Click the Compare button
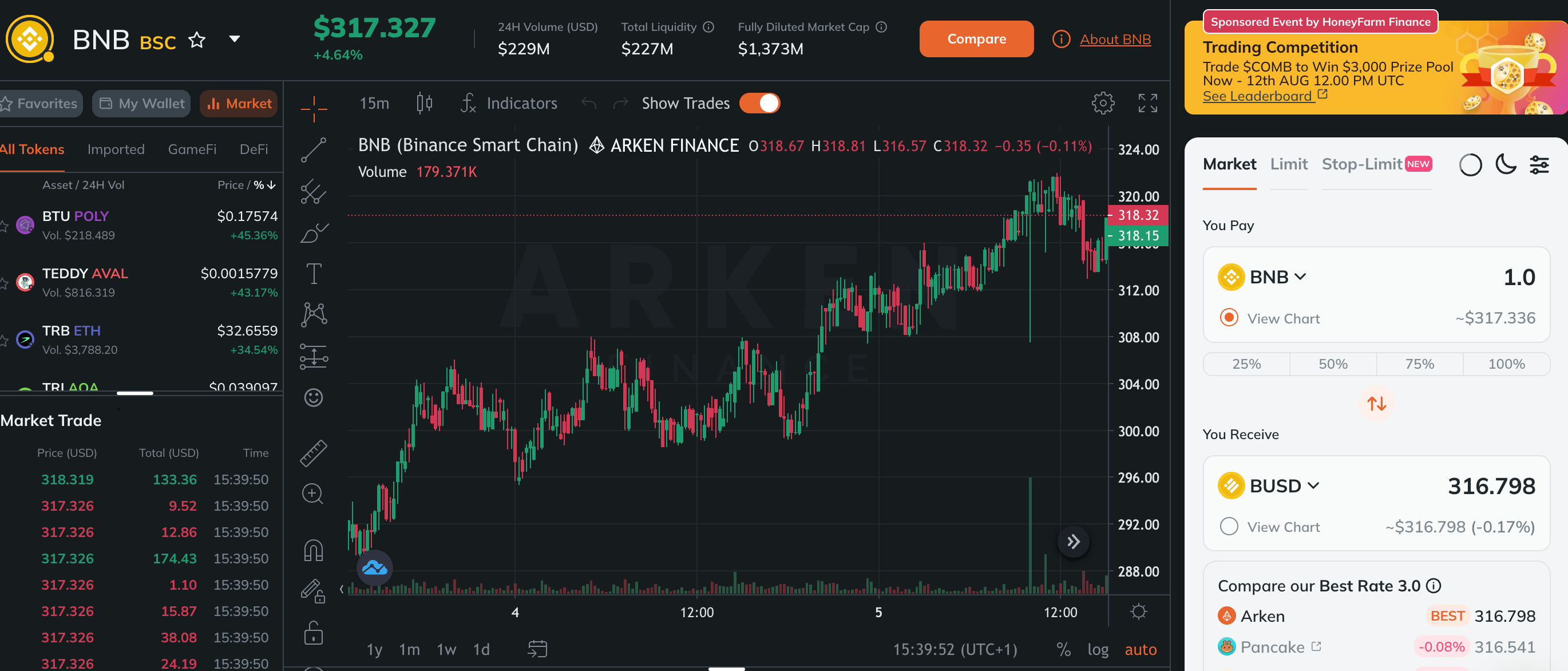This screenshot has width=1568, height=671. click(976, 39)
